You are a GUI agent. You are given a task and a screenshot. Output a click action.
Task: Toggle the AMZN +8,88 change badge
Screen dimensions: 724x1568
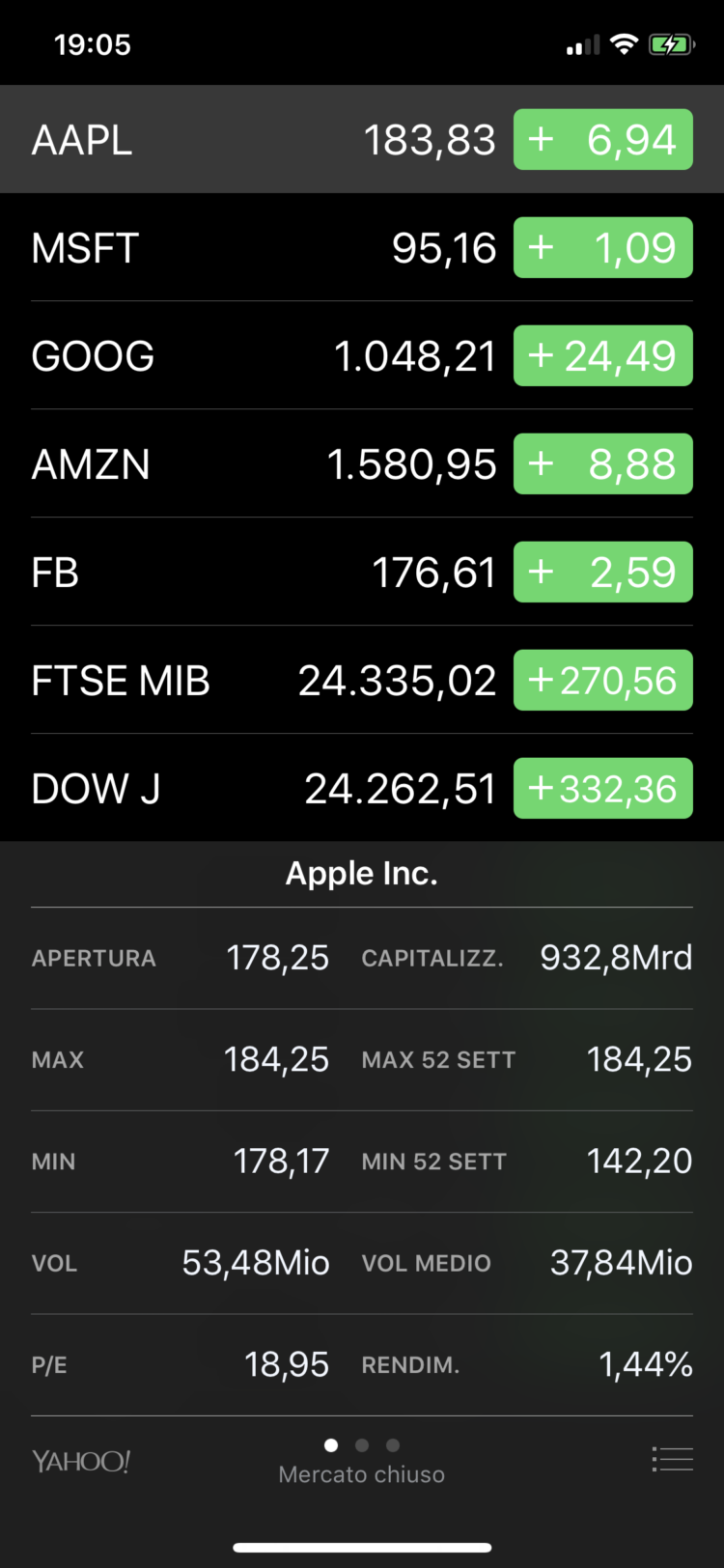pos(602,464)
